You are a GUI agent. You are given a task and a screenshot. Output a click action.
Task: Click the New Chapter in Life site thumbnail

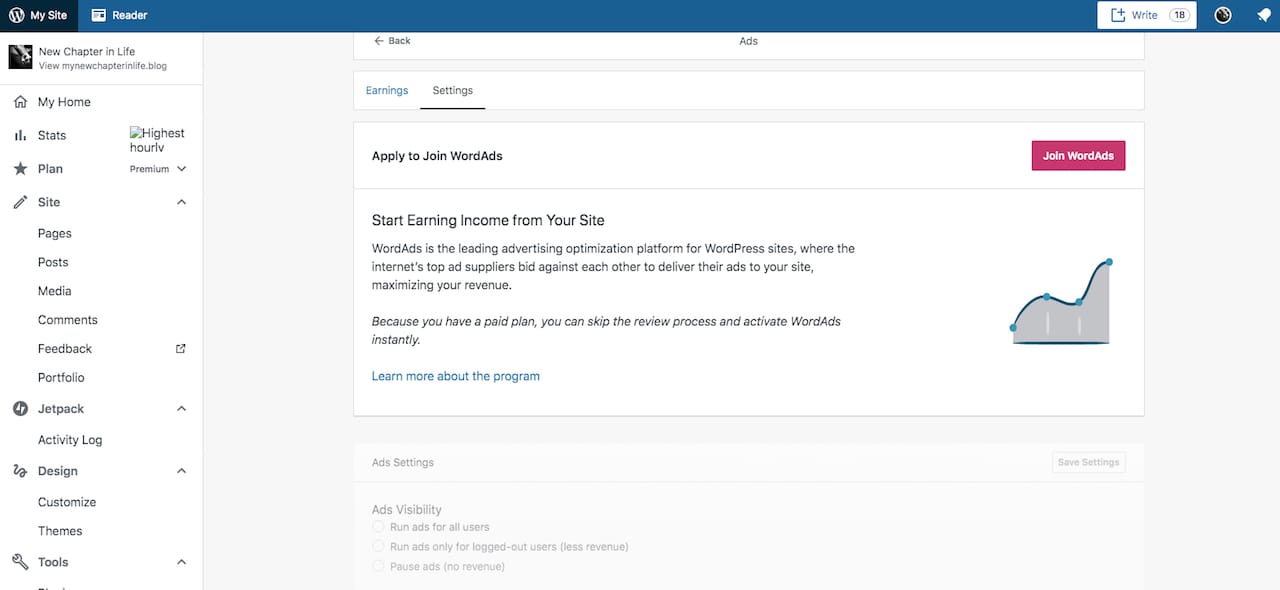point(20,57)
